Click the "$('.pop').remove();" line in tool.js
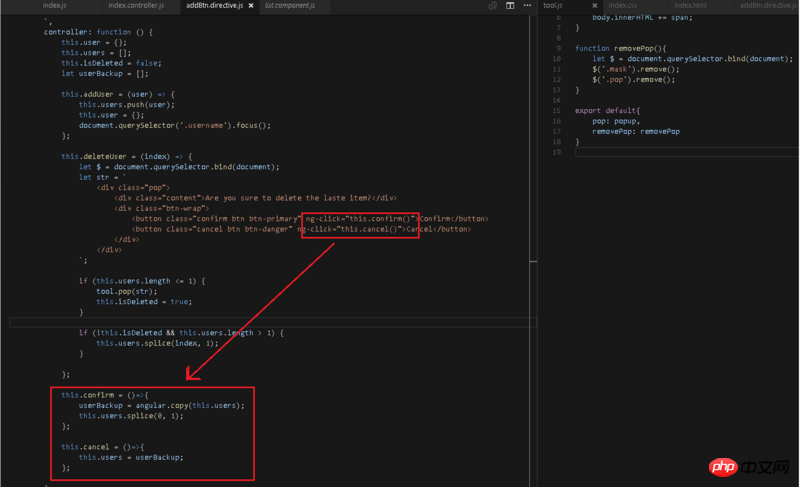Image resolution: width=800 pixels, height=487 pixels. 634,80
